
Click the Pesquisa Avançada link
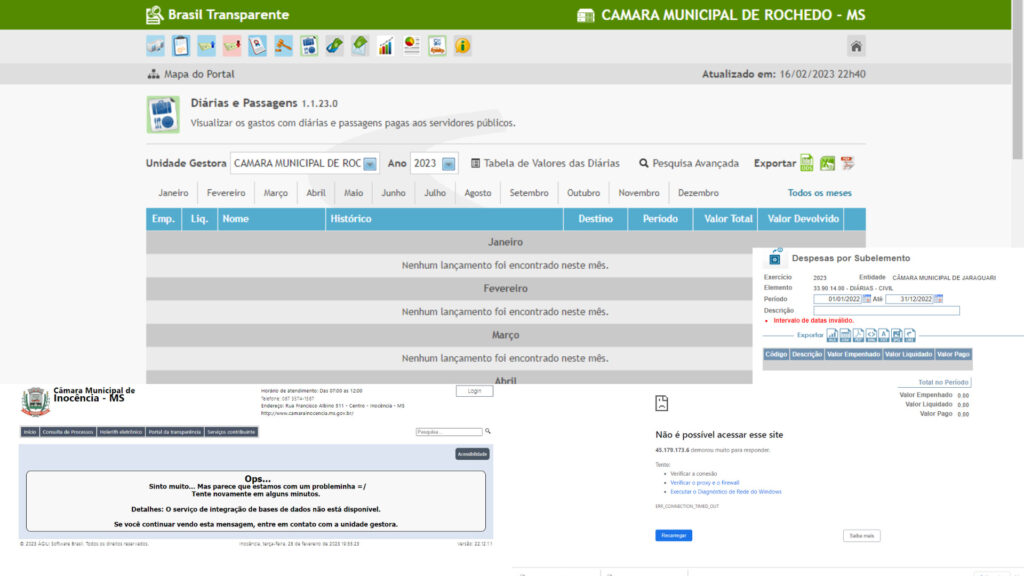coord(689,163)
